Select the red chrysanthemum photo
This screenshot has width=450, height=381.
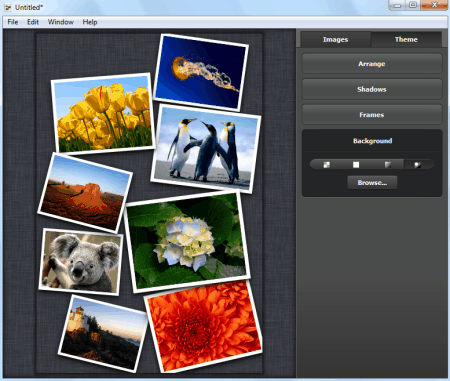point(203,327)
